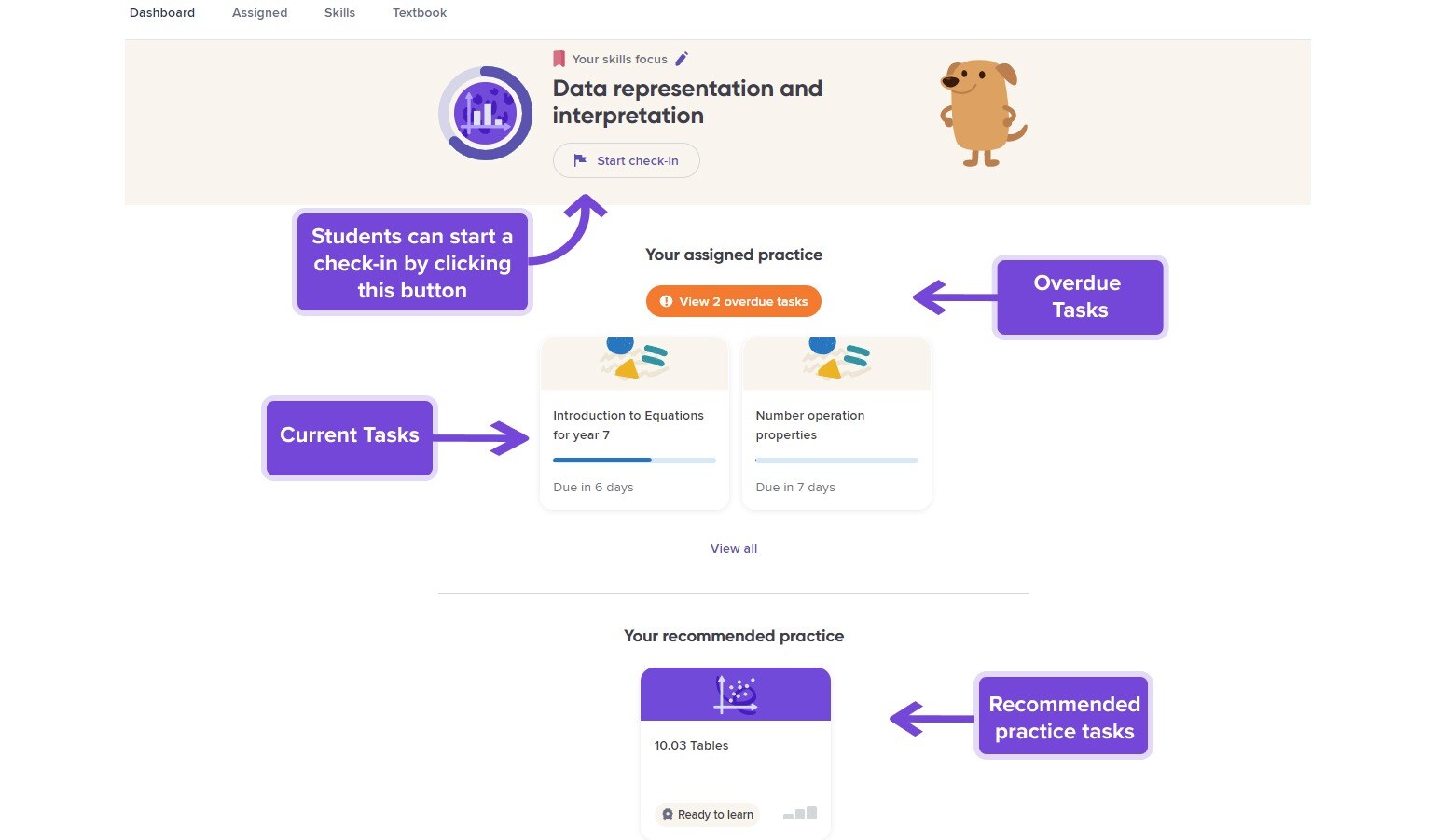Click the Introduction to Equations progress bar
This screenshot has width=1436, height=840.
[x=634, y=461]
